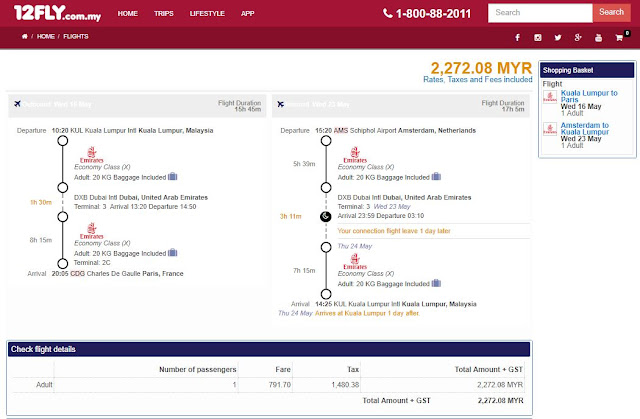Click Flight Duration 15h 45m label
The width and height of the screenshot is (640, 419).
(x=239, y=106)
